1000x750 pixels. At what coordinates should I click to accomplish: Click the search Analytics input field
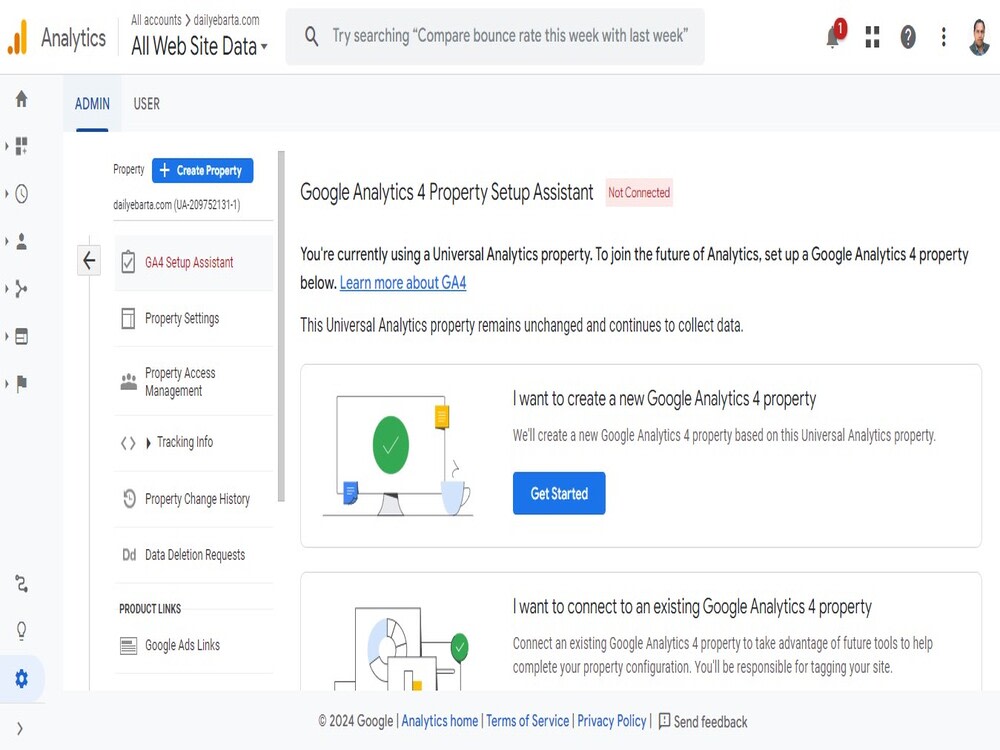(x=495, y=36)
